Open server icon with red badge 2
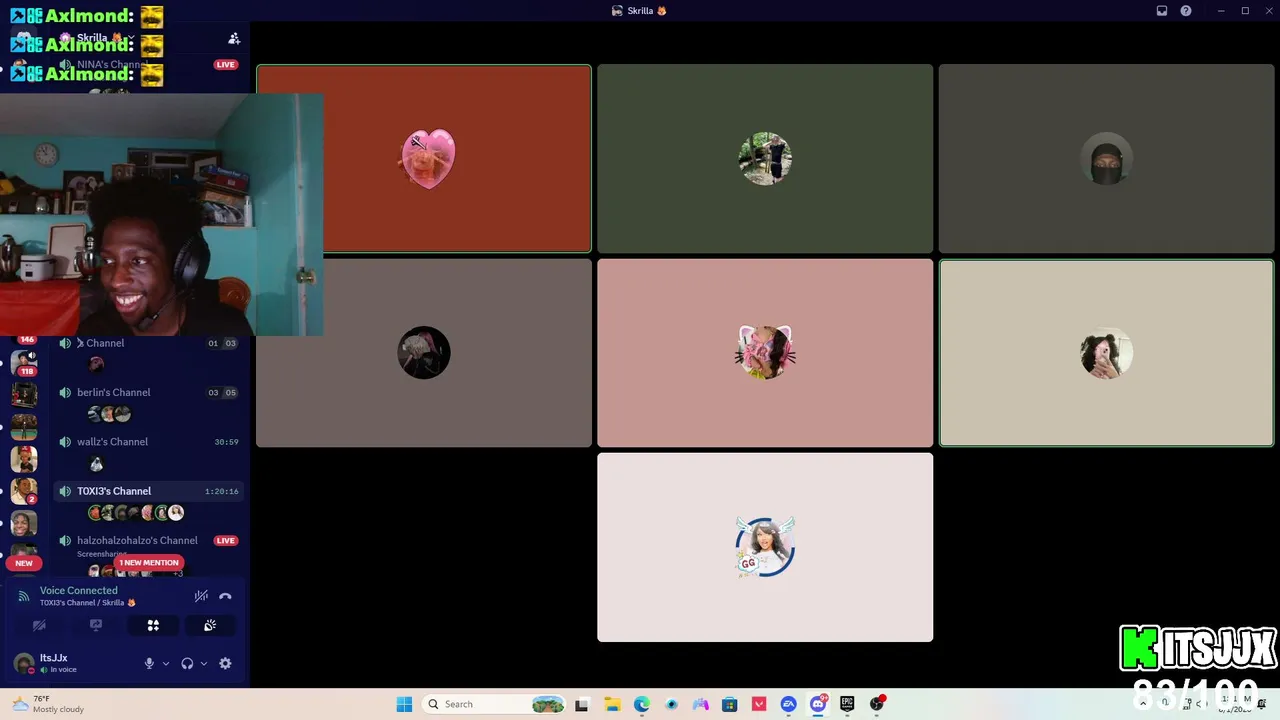Screen dimensions: 1280x720 (x=24, y=490)
